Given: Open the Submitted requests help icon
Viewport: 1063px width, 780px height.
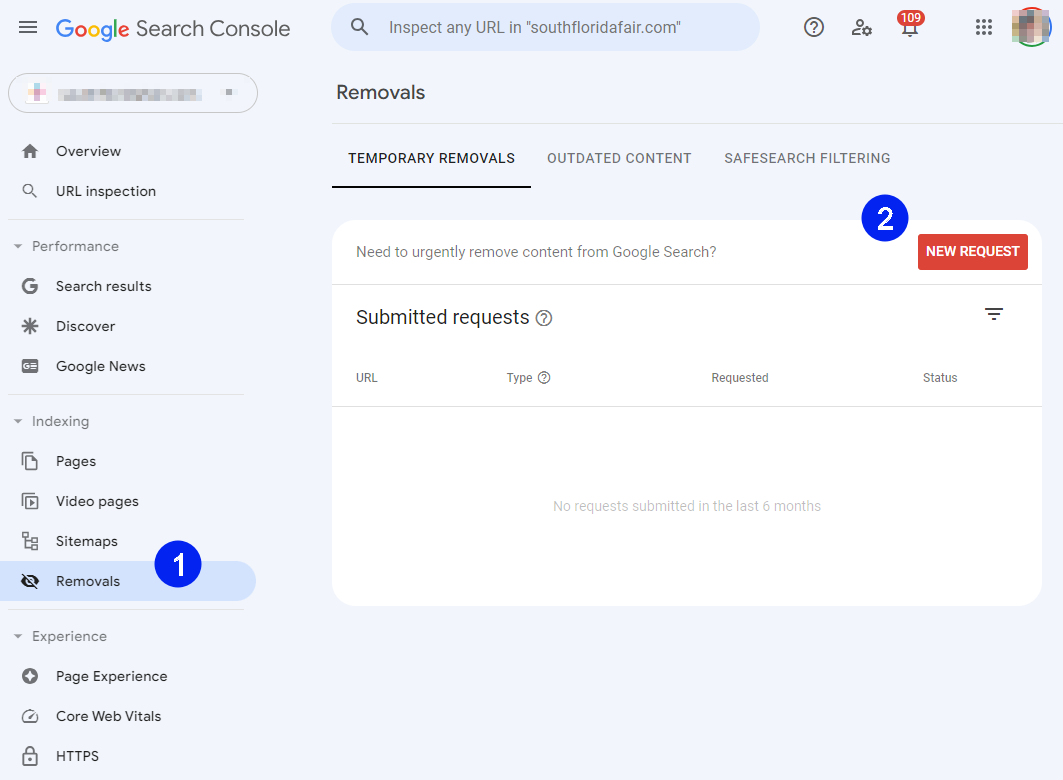Looking at the screenshot, I should coord(544,318).
